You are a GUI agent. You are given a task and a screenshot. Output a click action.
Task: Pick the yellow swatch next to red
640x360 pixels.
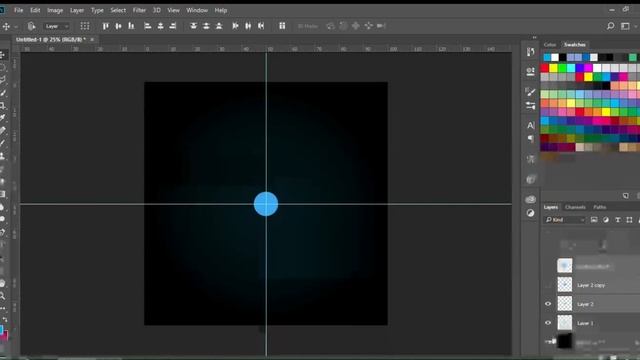553,68
